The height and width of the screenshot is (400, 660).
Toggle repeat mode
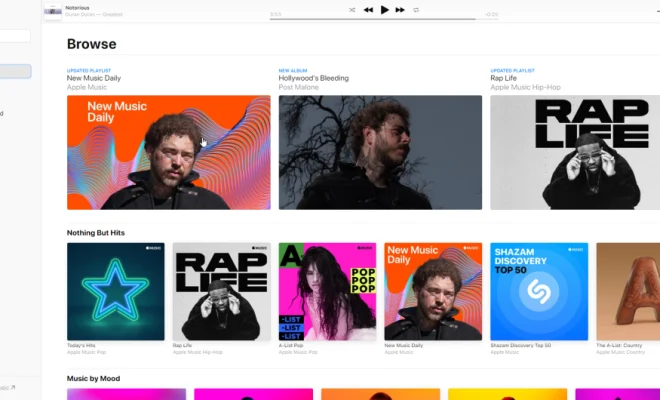click(x=416, y=10)
